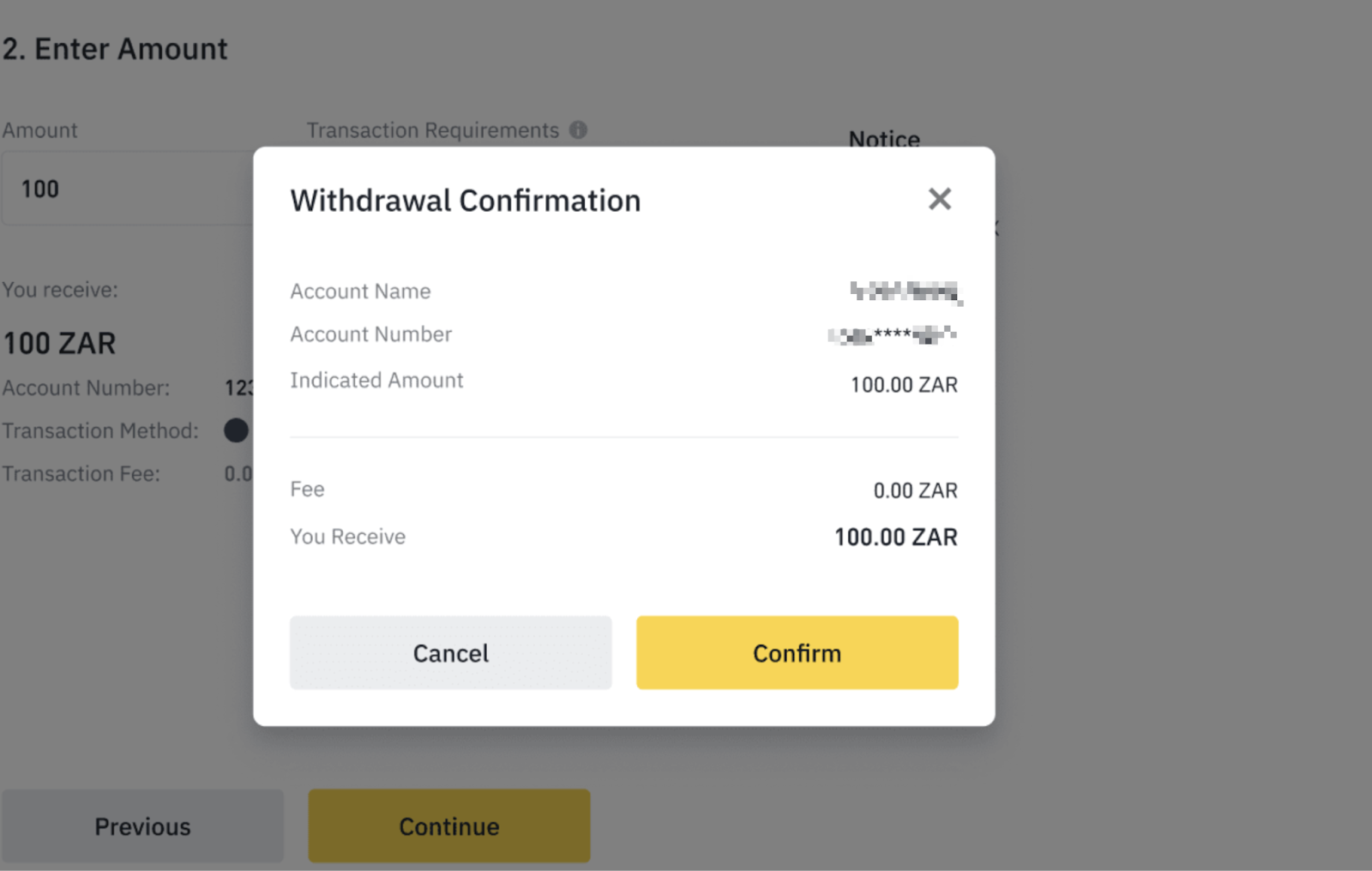Image resolution: width=1372 pixels, height=871 pixels.
Task: Click the "2. Enter Amount" heading
Action: 115,50
